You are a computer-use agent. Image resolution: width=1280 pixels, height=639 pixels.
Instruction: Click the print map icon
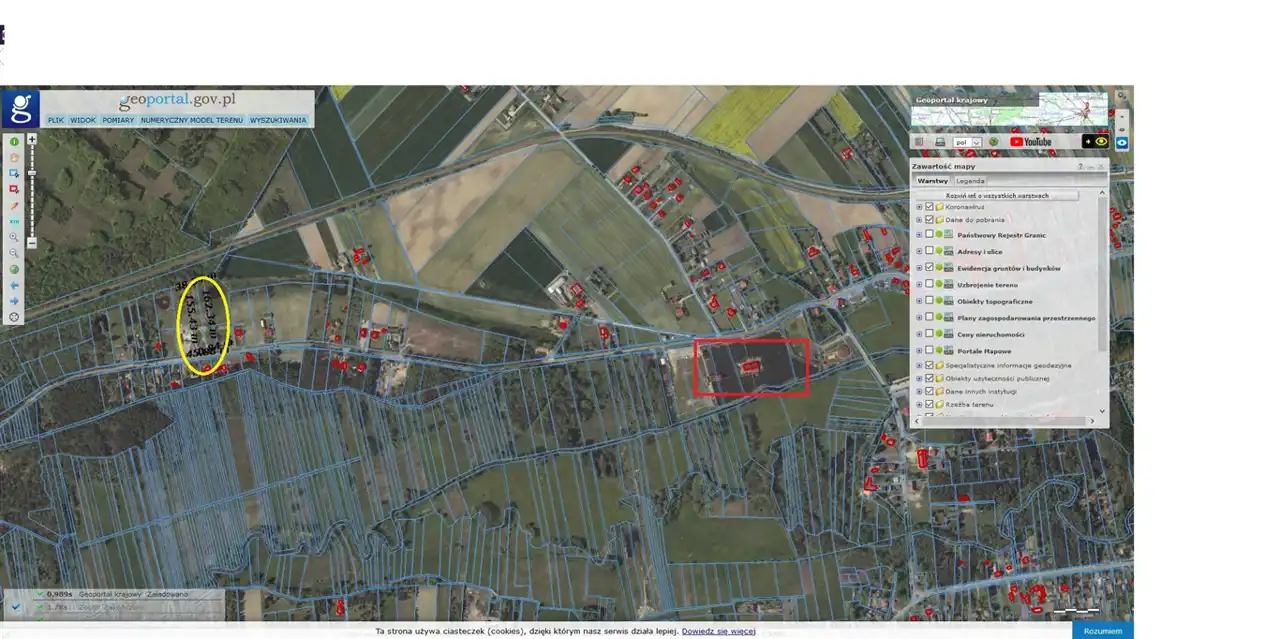click(x=939, y=142)
